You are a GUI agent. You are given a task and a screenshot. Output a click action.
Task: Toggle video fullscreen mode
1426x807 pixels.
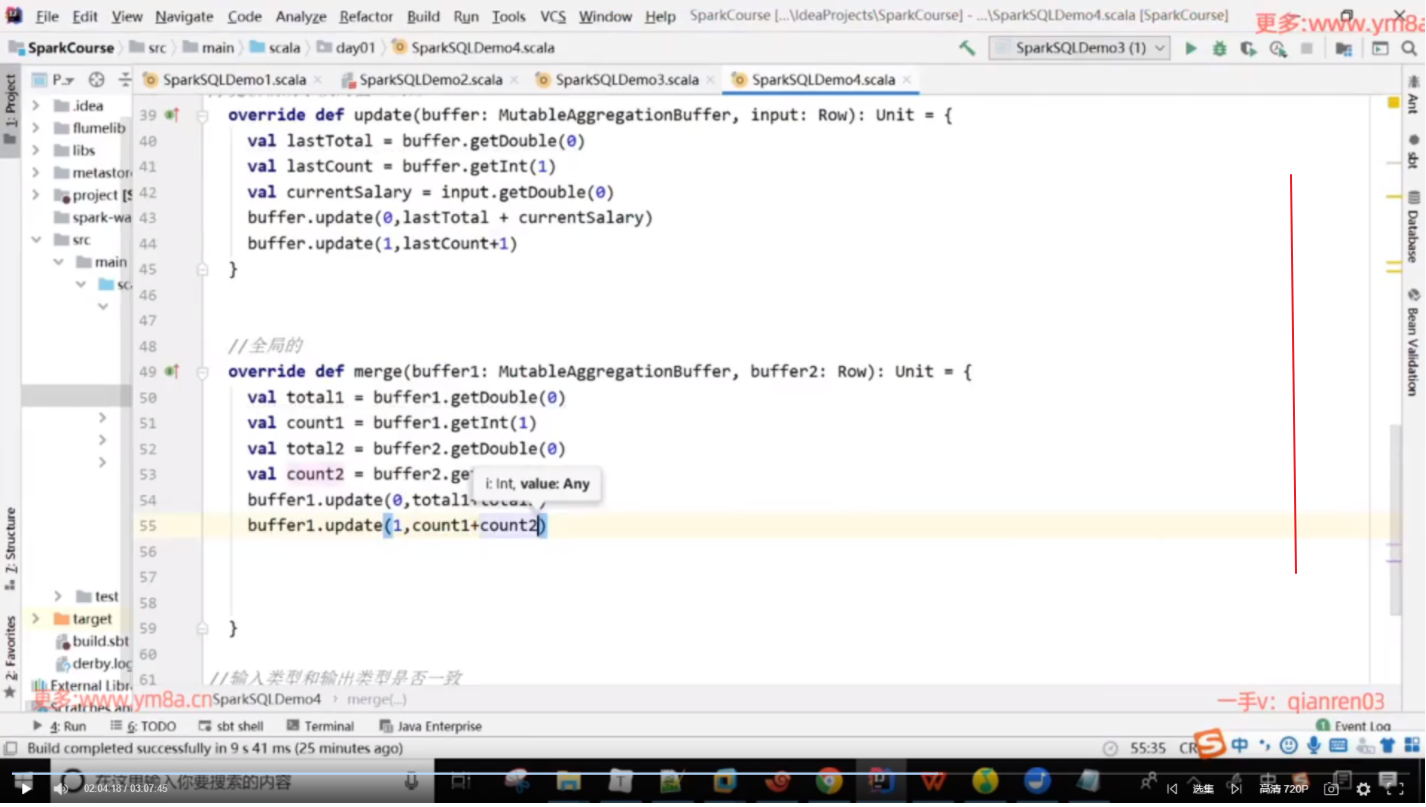(x=1395, y=789)
